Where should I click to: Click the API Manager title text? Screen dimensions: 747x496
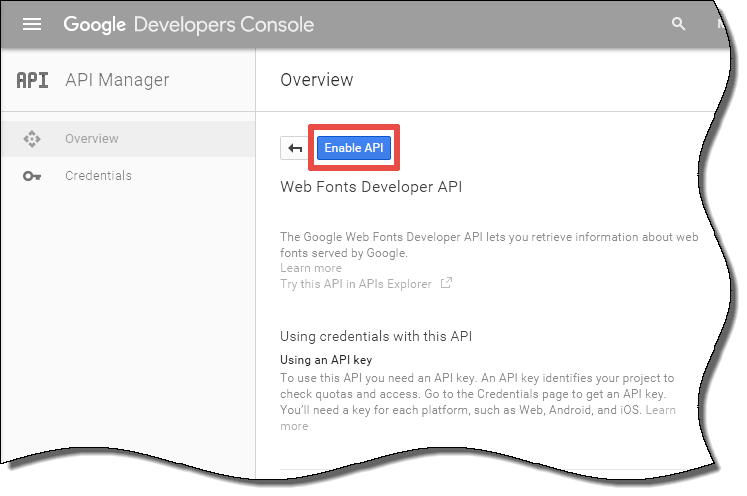[117, 80]
